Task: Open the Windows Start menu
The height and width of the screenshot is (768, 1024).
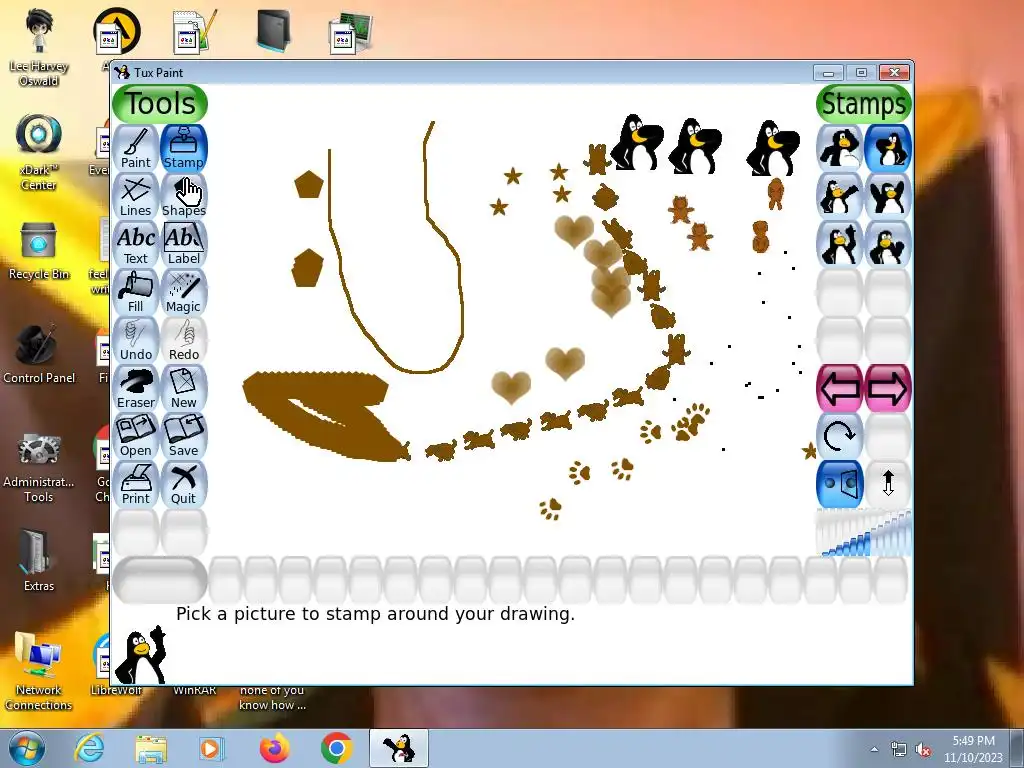Action: pos(26,748)
